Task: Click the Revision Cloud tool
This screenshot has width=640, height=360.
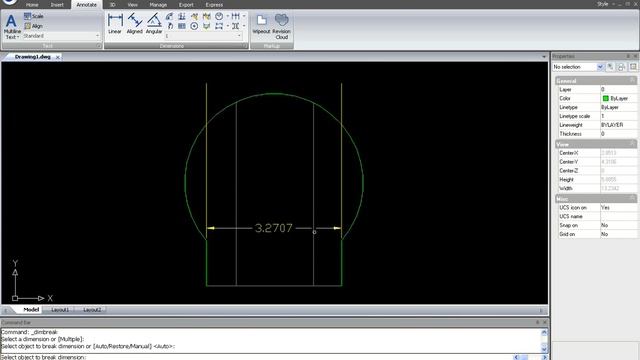Action: pos(282,26)
